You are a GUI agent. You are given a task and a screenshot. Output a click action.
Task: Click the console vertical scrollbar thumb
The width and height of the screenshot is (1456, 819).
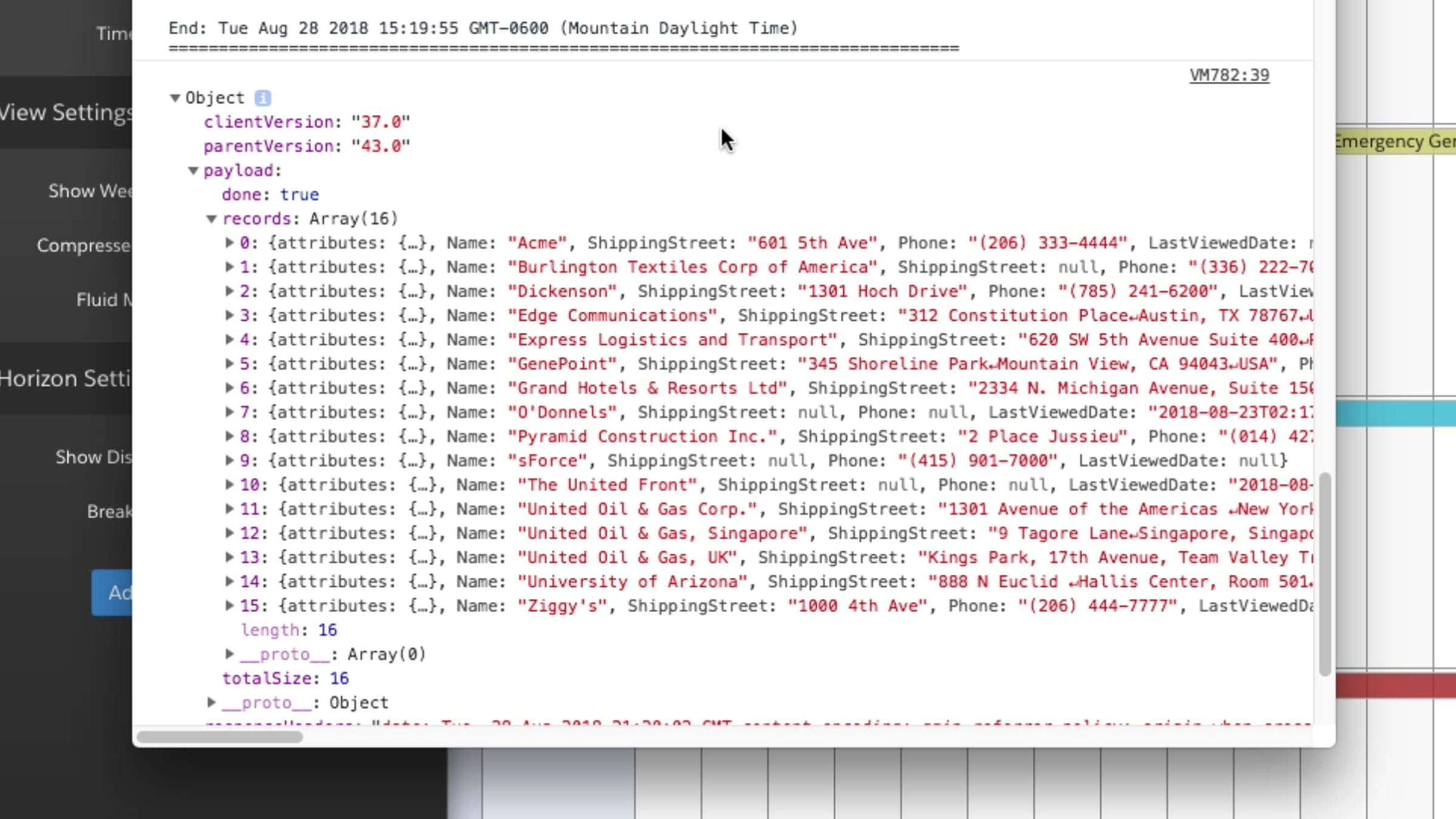[x=1325, y=574]
